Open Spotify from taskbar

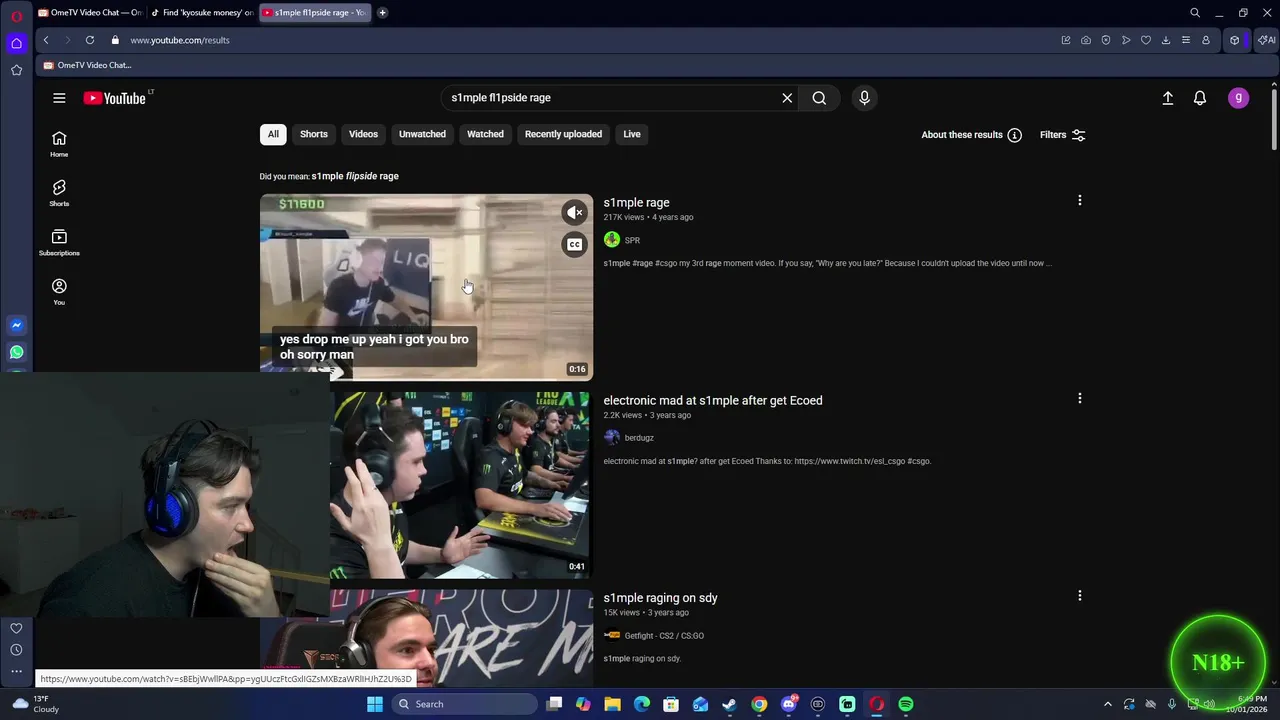(906, 704)
